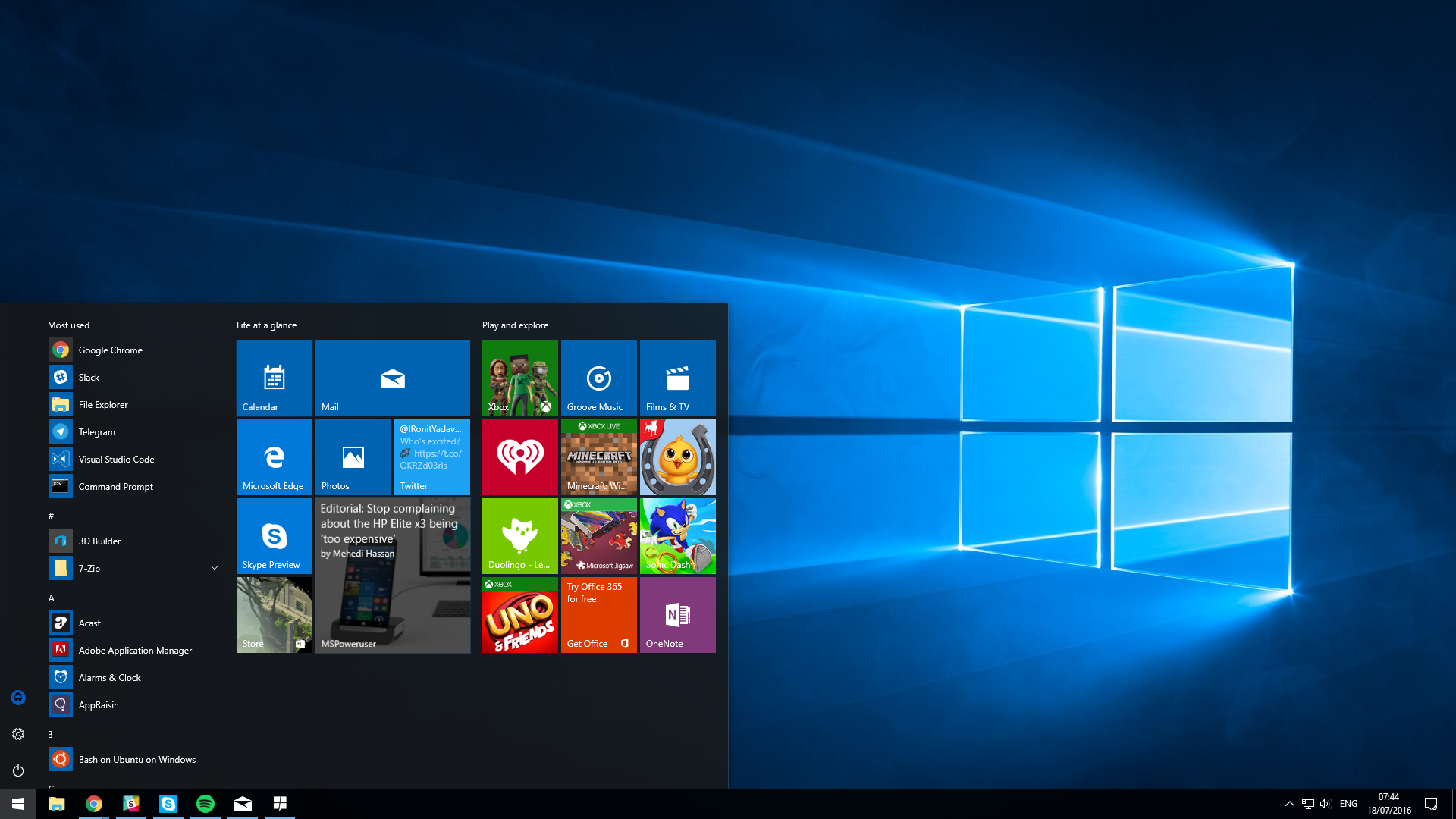The height and width of the screenshot is (819, 1456).
Task: Open Slack from Most Used list
Action: click(x=89, y=376)
